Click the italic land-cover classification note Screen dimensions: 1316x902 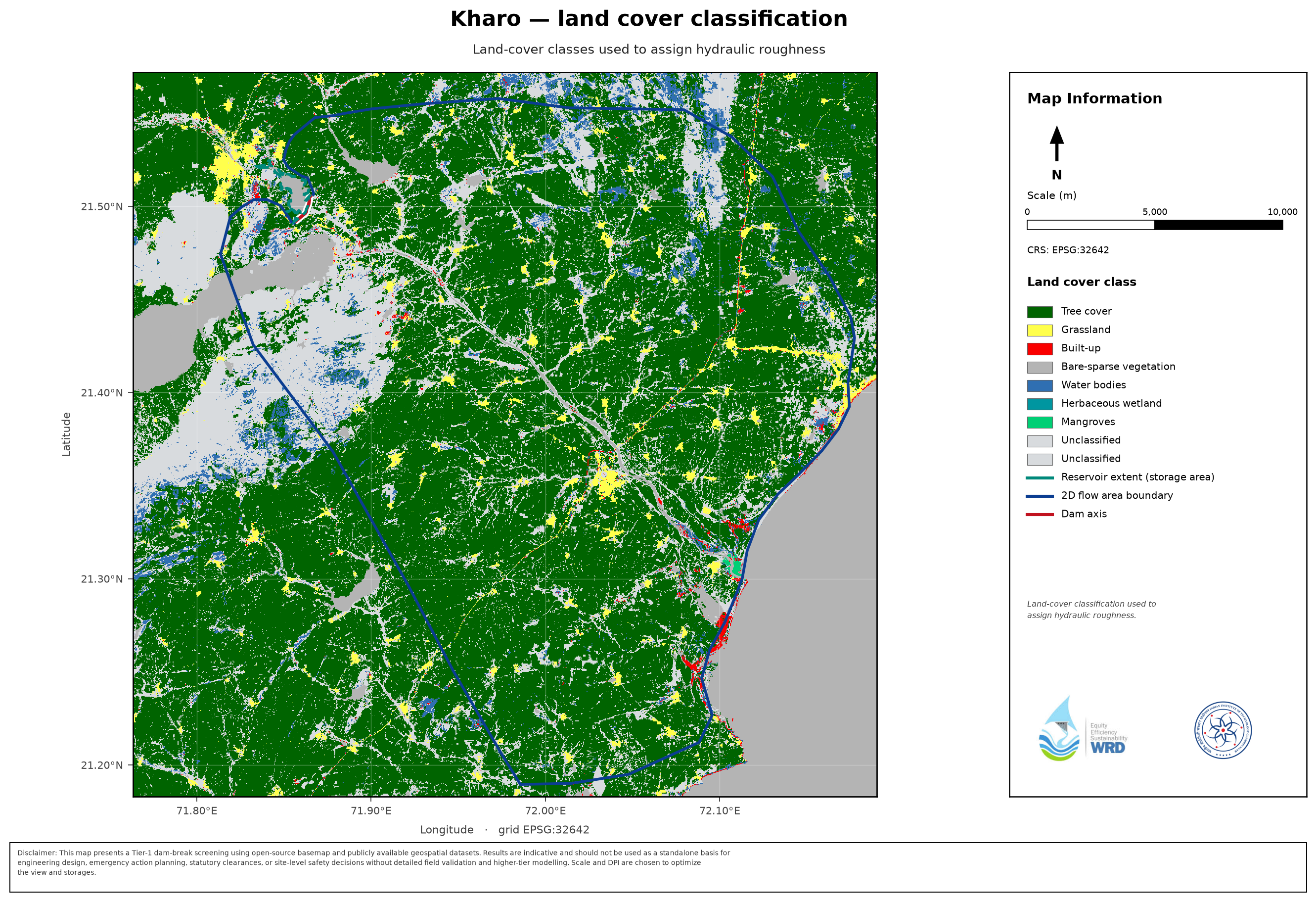click(x=1091, y=610)
